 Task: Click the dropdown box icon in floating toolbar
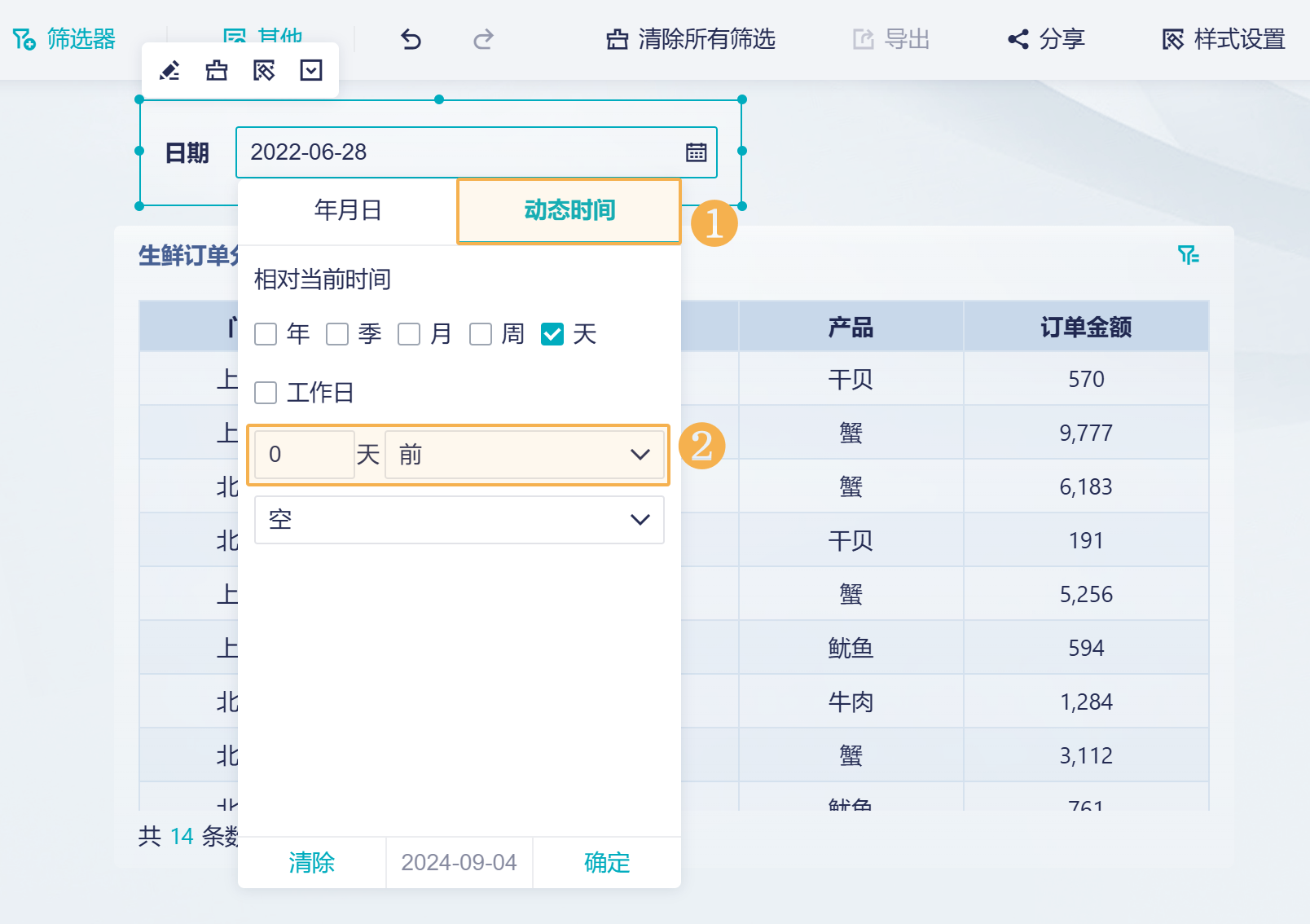[311, 71]
